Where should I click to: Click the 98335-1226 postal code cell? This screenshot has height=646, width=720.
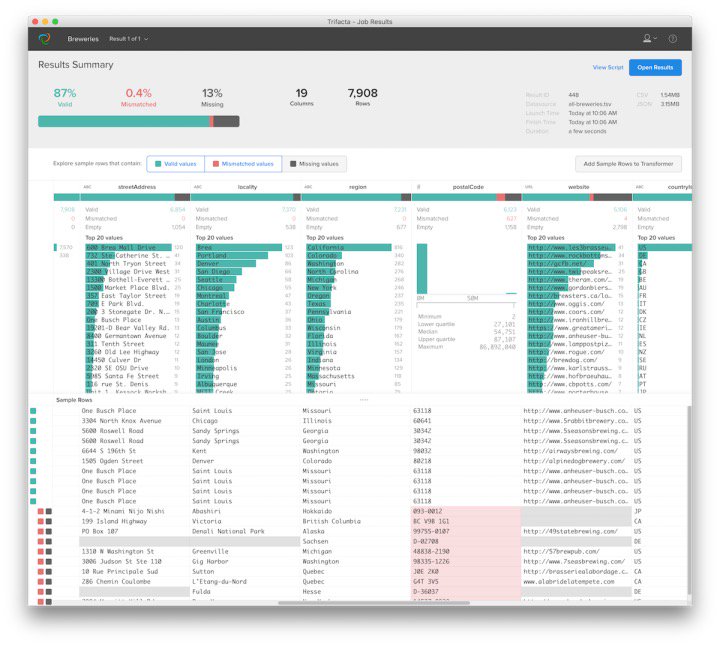466,562
